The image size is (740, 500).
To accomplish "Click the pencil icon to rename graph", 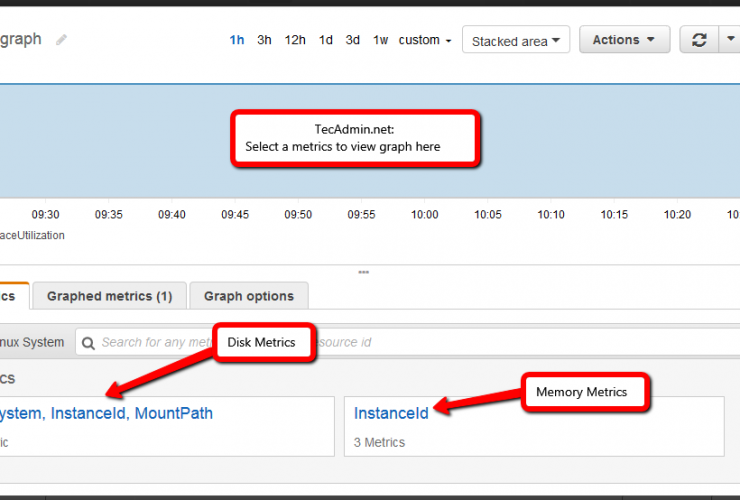I will [62, 40].
